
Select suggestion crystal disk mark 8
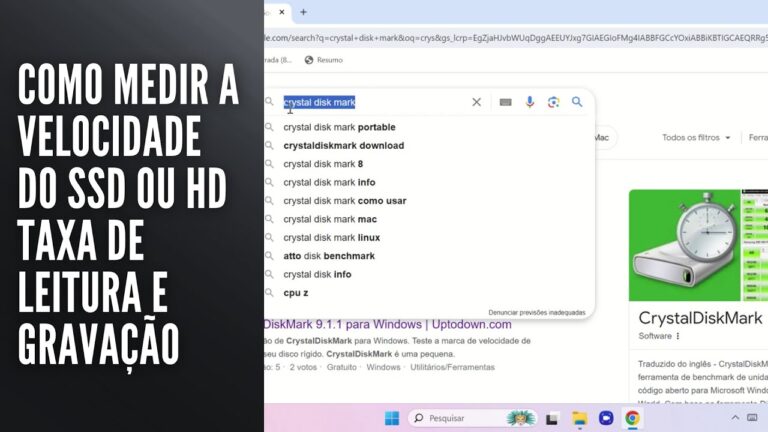pyautogui.click(x=323, y=164)
